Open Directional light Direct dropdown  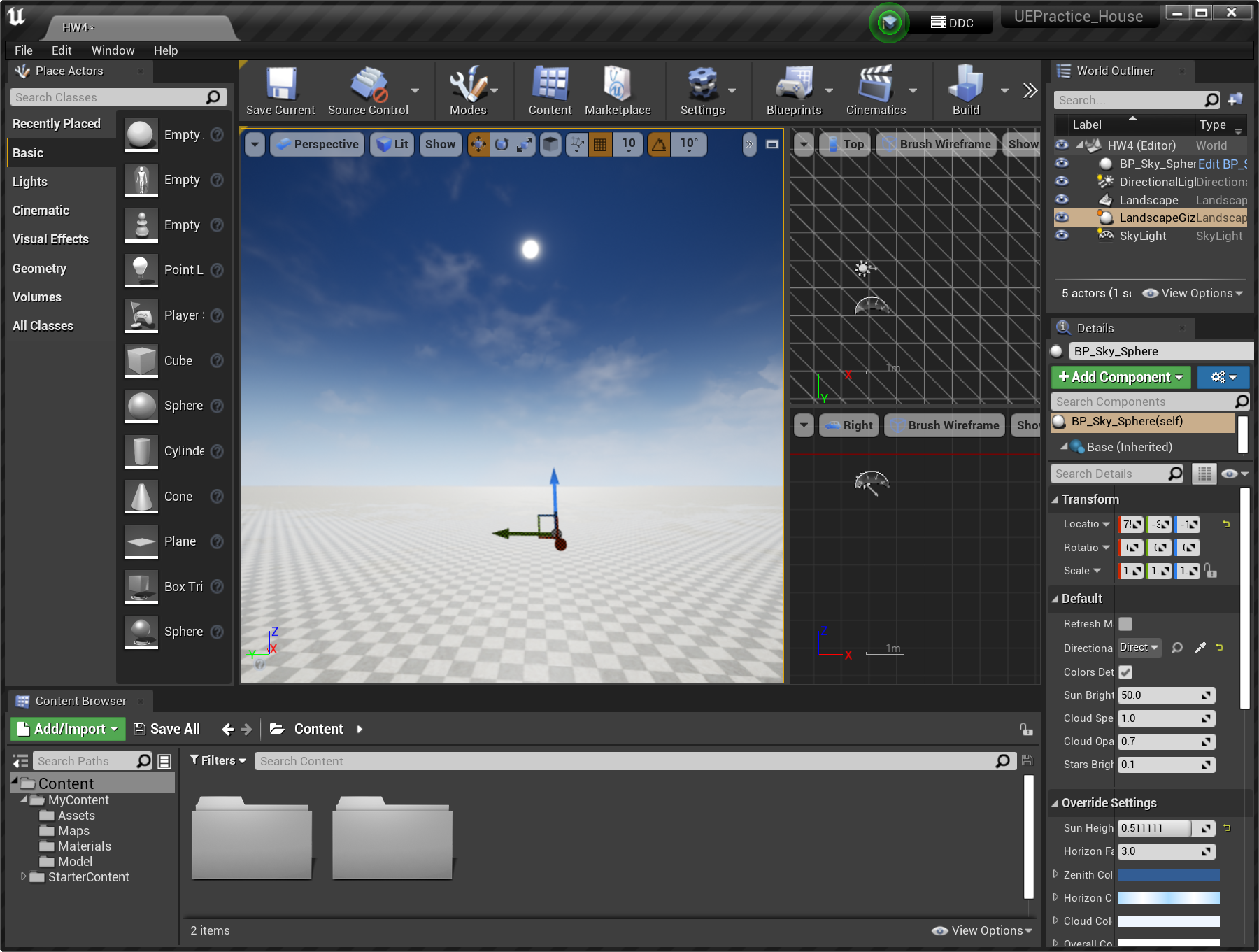point(1139,648)
